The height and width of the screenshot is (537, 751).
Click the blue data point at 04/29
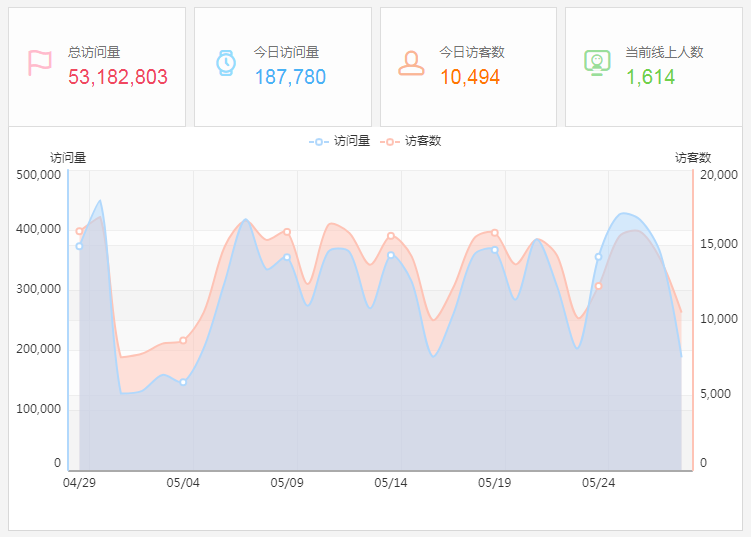79,246
